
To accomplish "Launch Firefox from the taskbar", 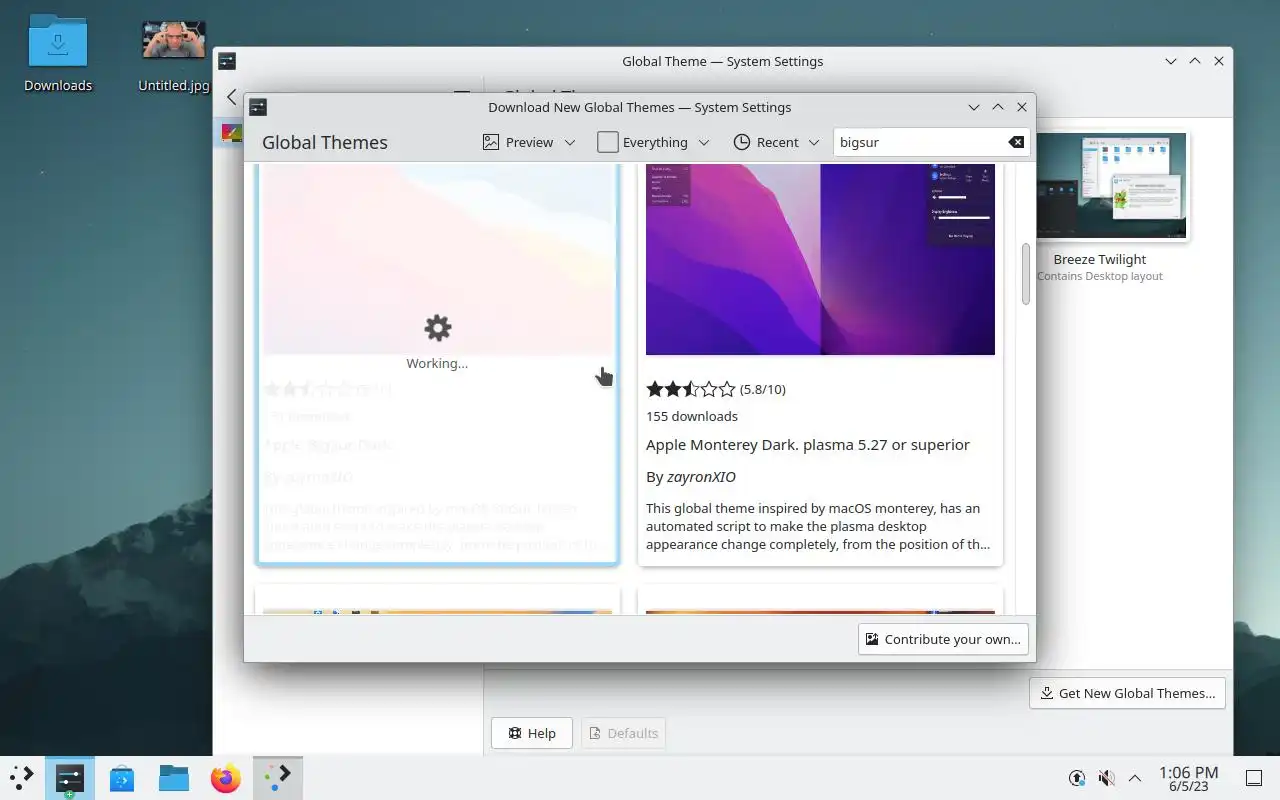I will click(x=226, y=778).
